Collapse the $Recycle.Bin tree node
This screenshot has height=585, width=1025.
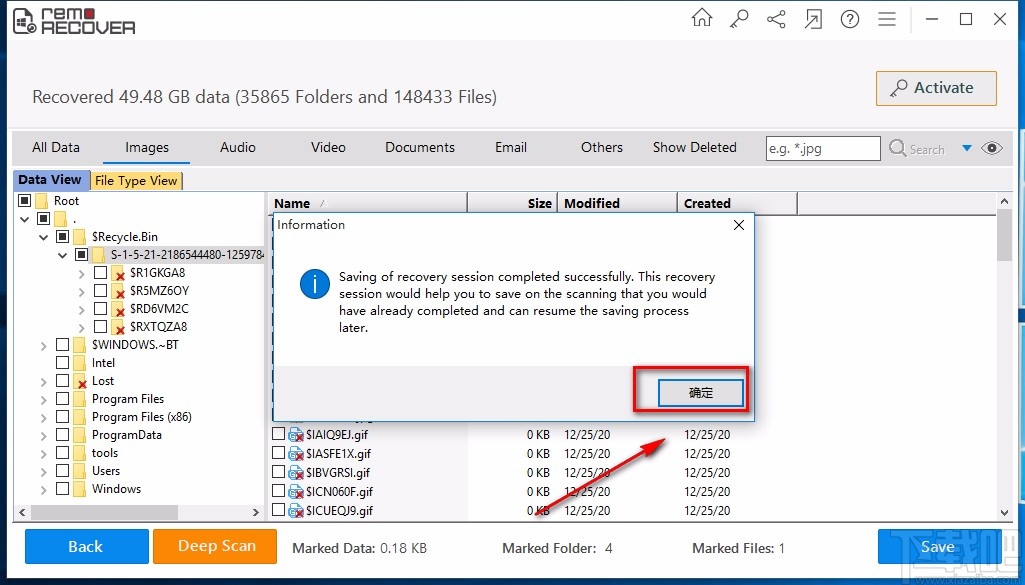point(43,236)
